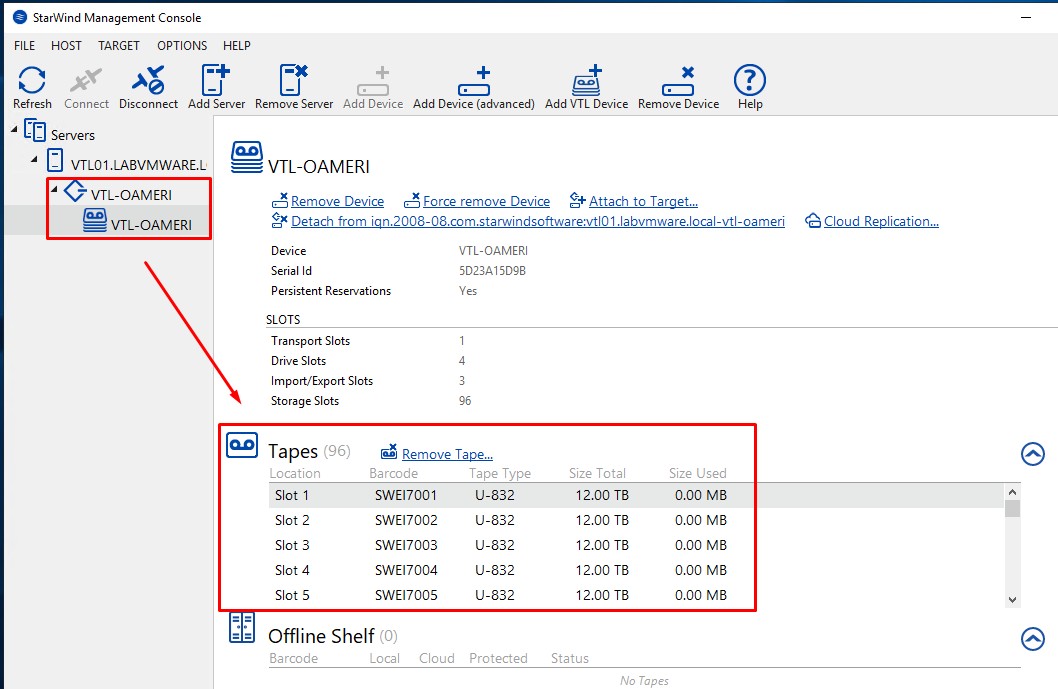Viewport: 1058px width, 689px height.
Task: Select VTL01.LABVMWARE server in tree
Action: [x=138, y=164]
